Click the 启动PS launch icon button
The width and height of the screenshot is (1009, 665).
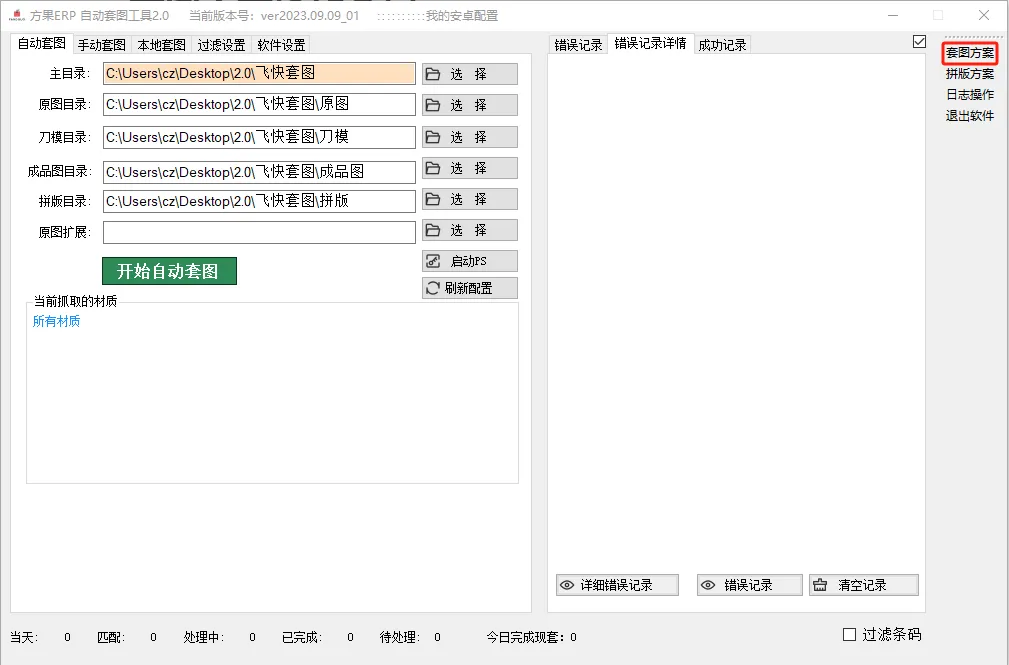[433, 261]
